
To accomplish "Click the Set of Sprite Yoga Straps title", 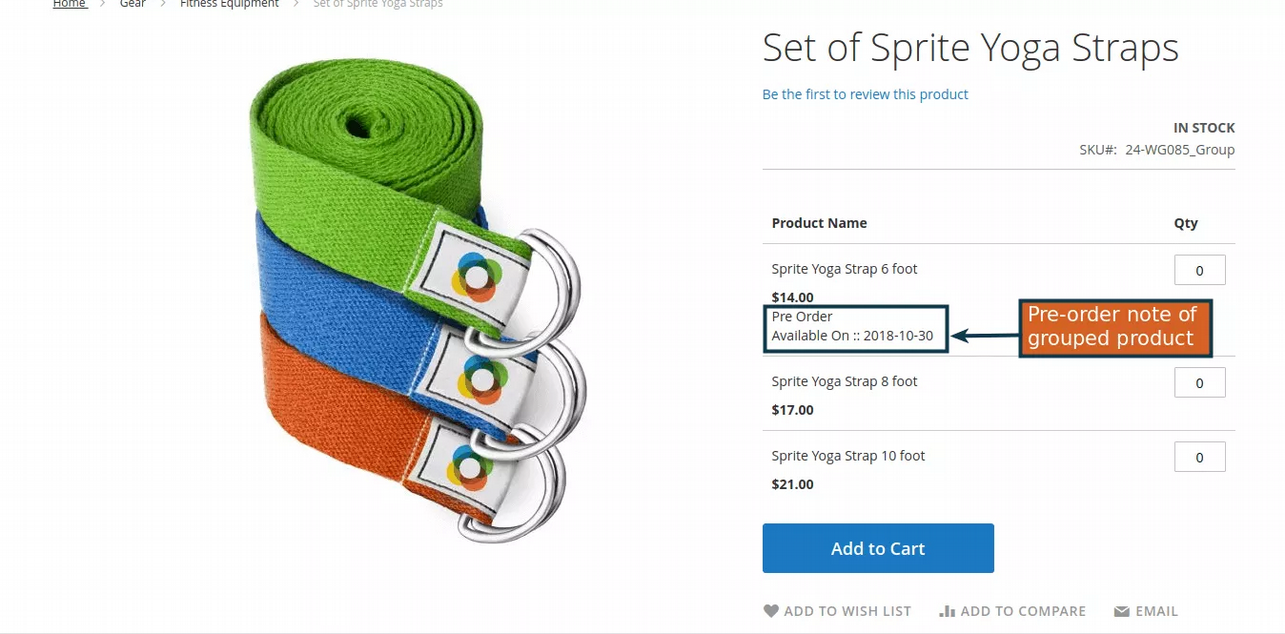I will [x=970, y=48].
